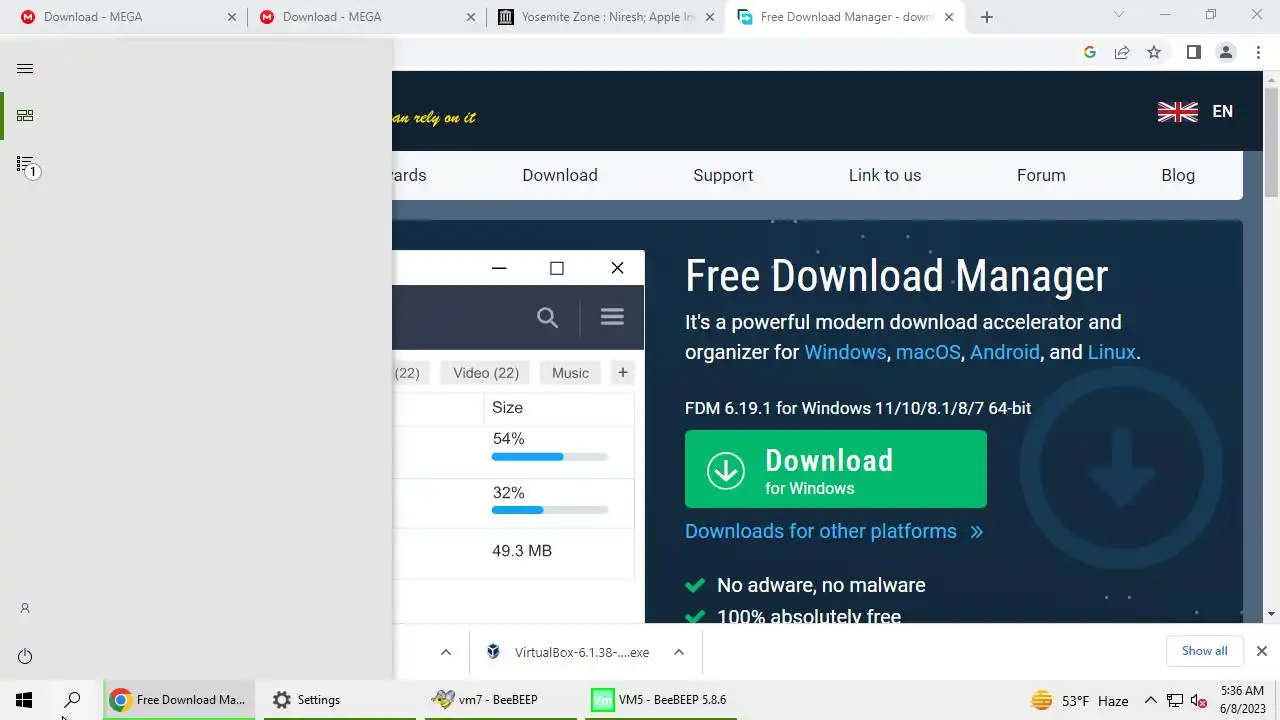This screenshot has width=1280, height=720.
Task: Click the macOS platform link
Action: point(928,352)
